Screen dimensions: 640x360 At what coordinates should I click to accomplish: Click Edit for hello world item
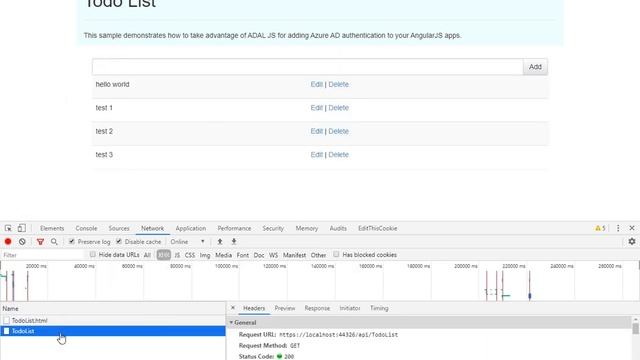point(316,84)
